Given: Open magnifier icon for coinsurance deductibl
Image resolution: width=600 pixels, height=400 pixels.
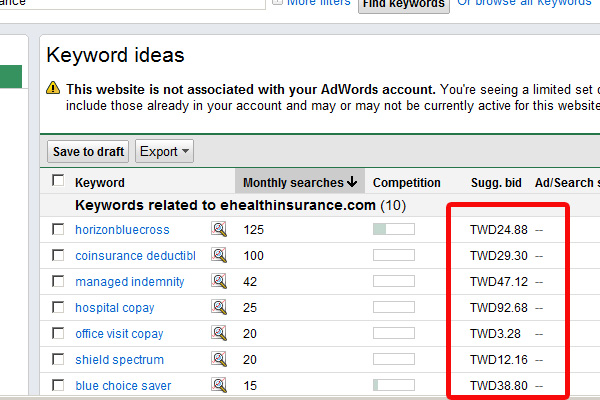Looking at the screenshot, I should point(219,255).
